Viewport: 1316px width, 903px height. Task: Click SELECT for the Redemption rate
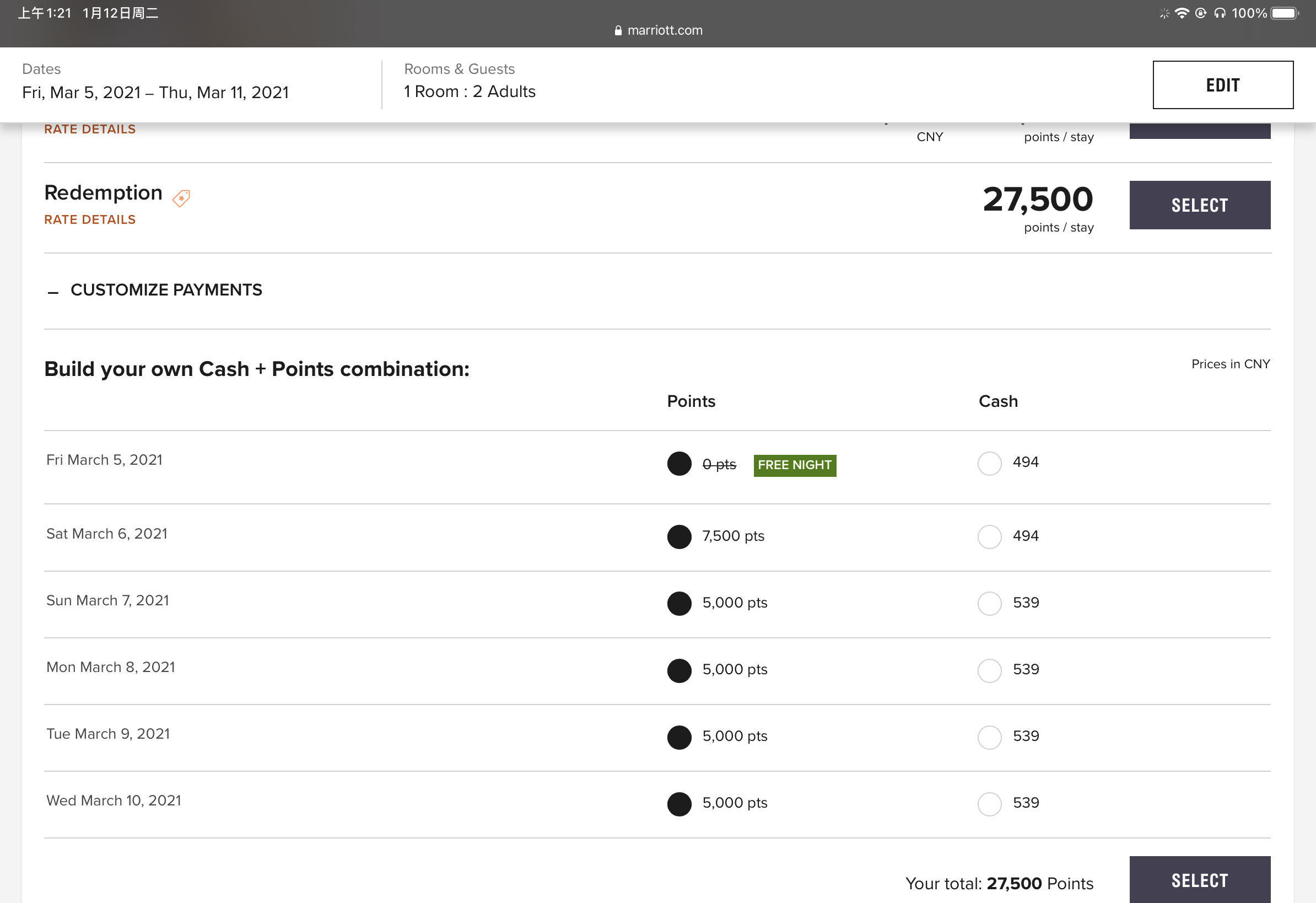pyautogui.click(x=1200, y=205)
